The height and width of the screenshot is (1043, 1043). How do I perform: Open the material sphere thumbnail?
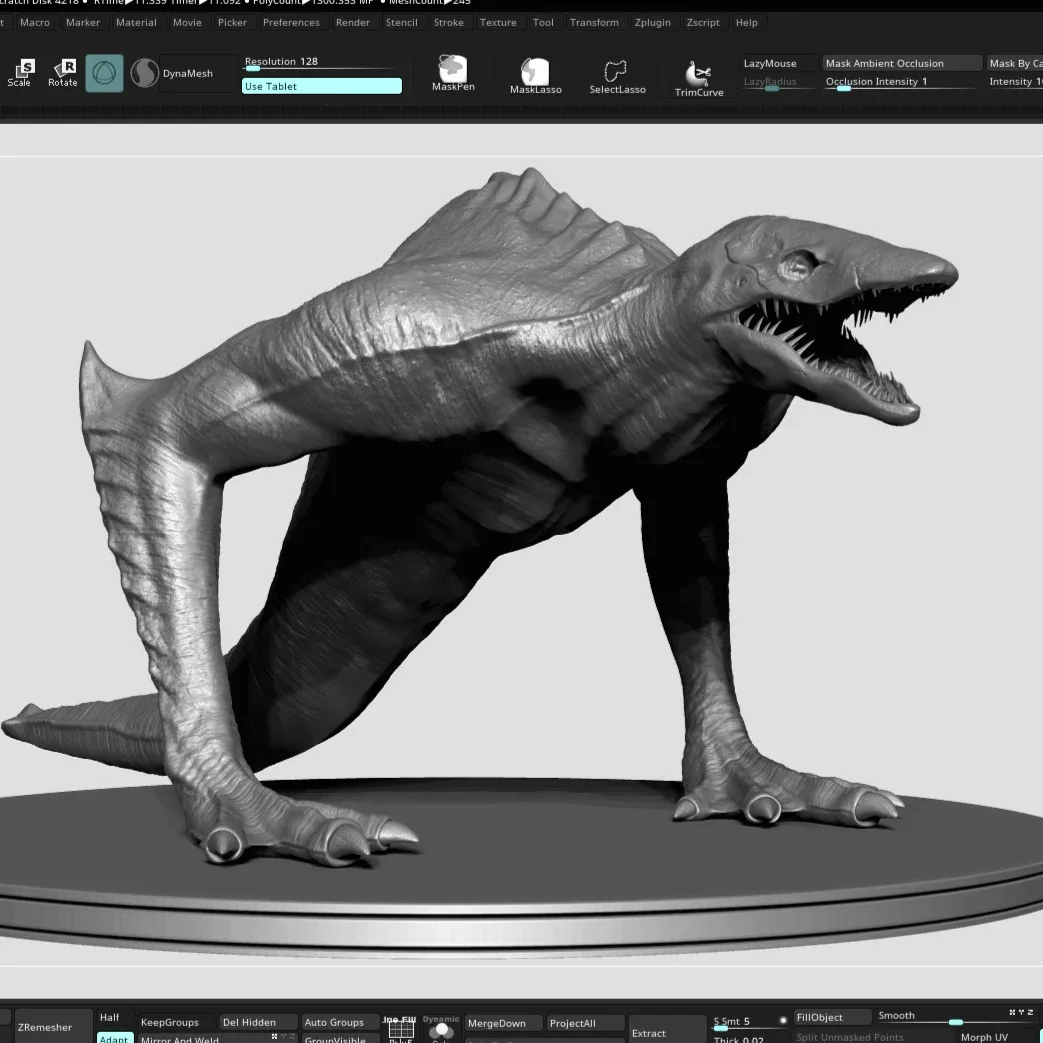pos(144,72)
